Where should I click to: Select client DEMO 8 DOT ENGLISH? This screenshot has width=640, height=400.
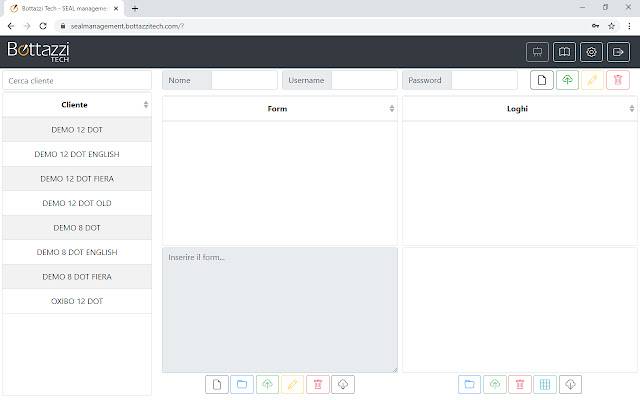coord(77,252)
